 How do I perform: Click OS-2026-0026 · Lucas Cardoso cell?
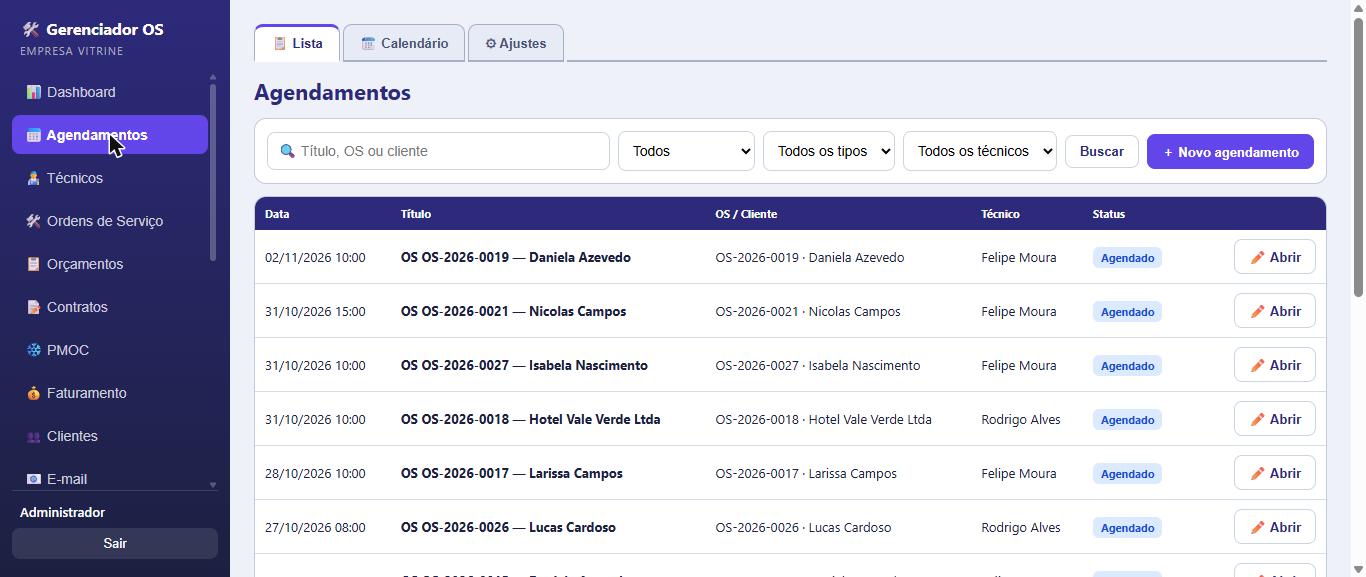click(803, 527)
